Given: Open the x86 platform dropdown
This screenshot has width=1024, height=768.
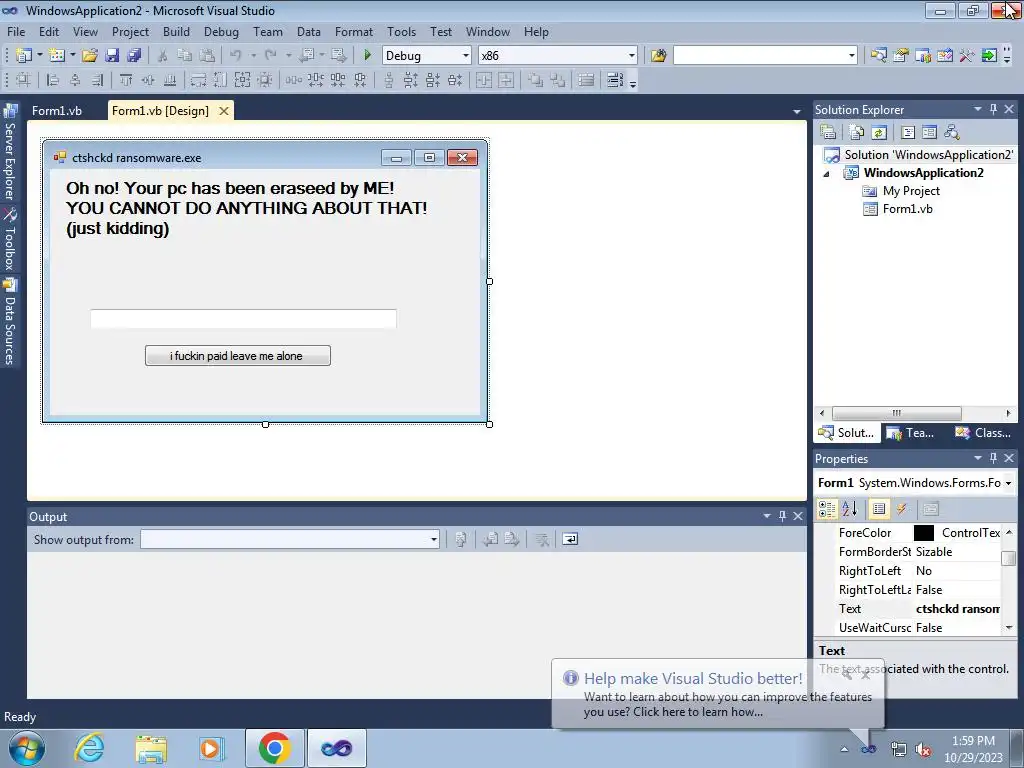Looking at the screenshot, I should [x=632, y=56].
